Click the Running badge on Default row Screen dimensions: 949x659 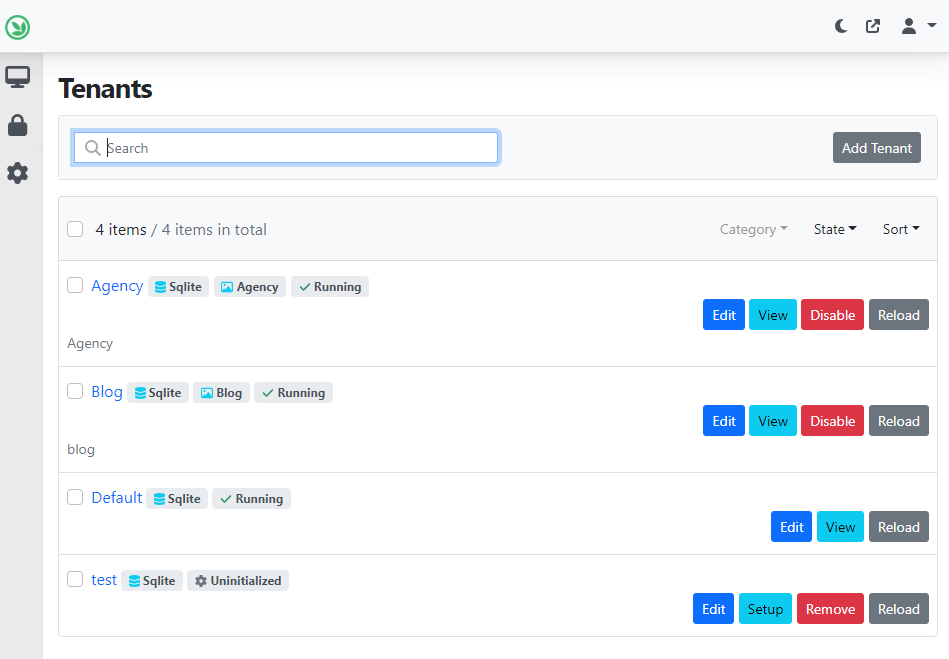point(251,499)
